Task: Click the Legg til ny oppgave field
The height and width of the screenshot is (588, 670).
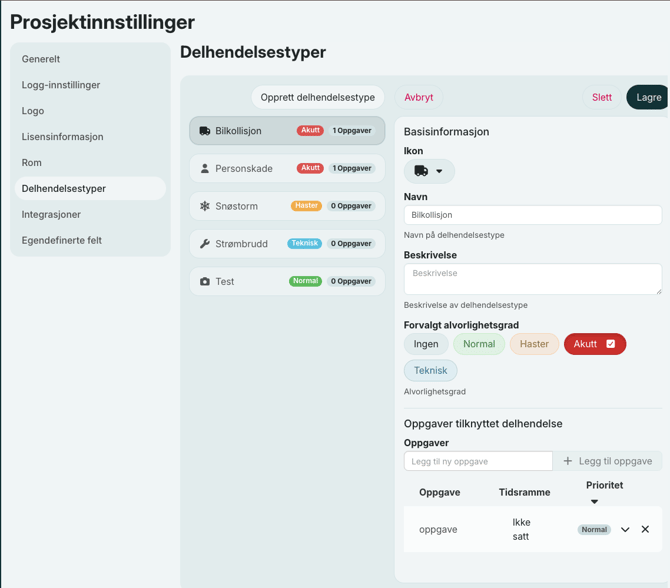Action: (478, 461)
